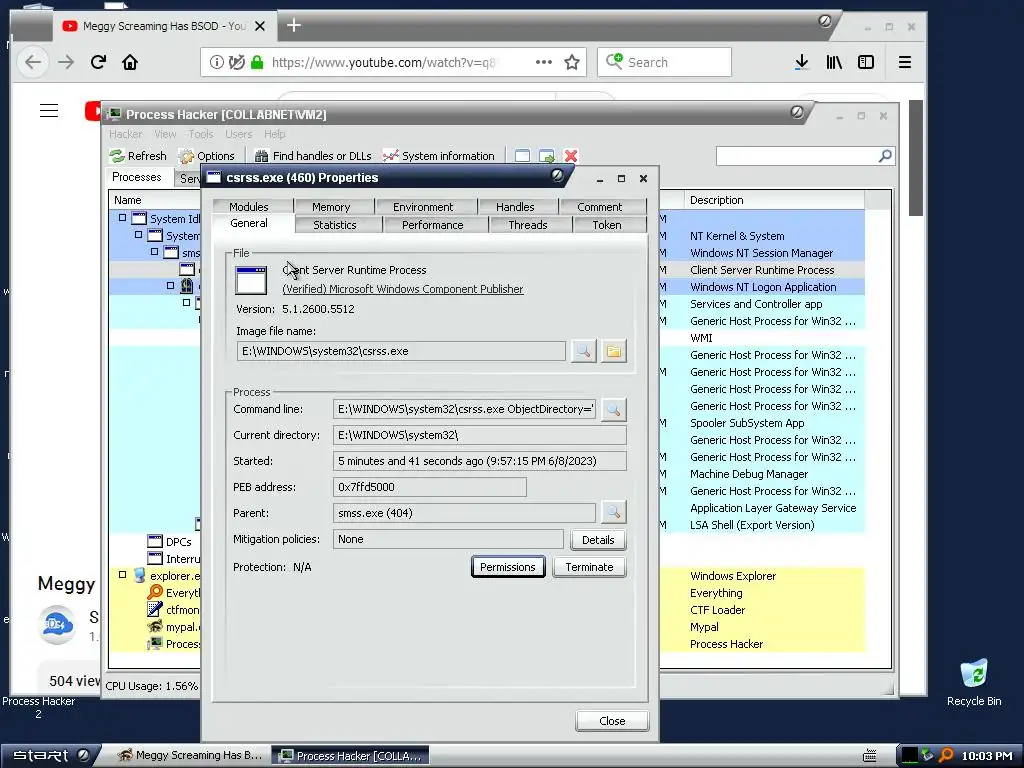The height and width of the screenshot is (768, 1024).
Task: Open the browser library icon
Action: 834,63
